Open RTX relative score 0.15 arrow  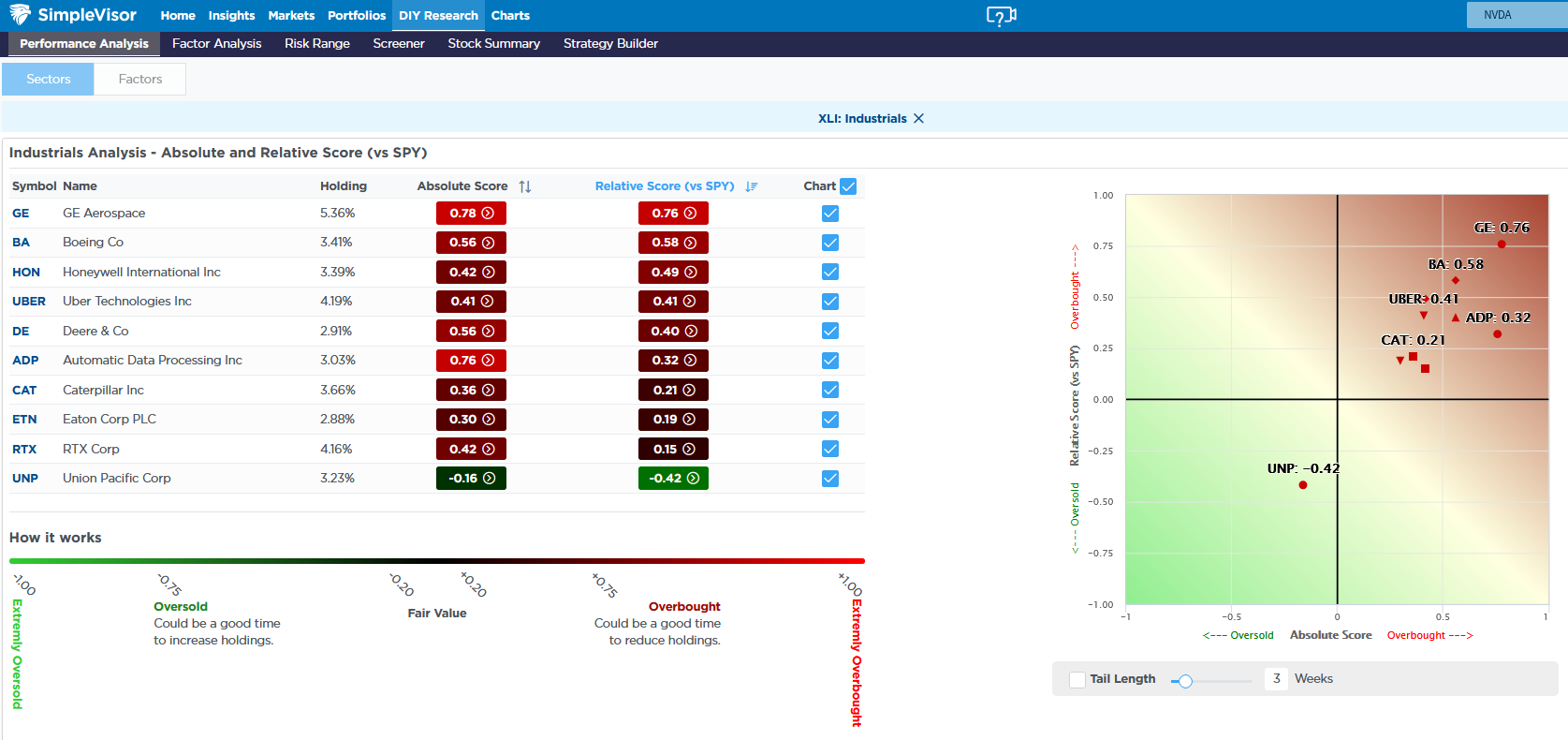(689, 450)
